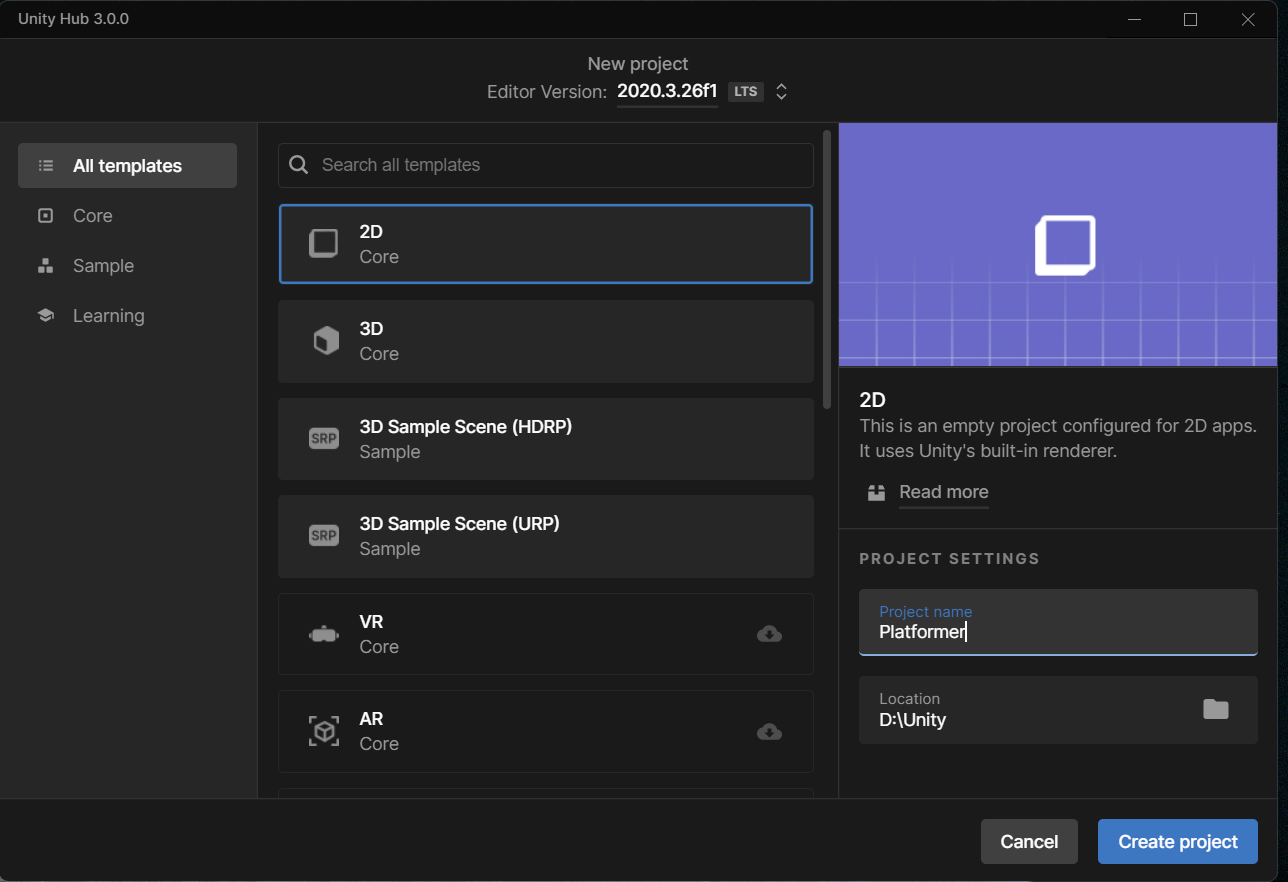This screenshot has width=1288, height=882.
Task: Select the 2D Core template card
Action: pyautogui.click(x=545, y=244)
